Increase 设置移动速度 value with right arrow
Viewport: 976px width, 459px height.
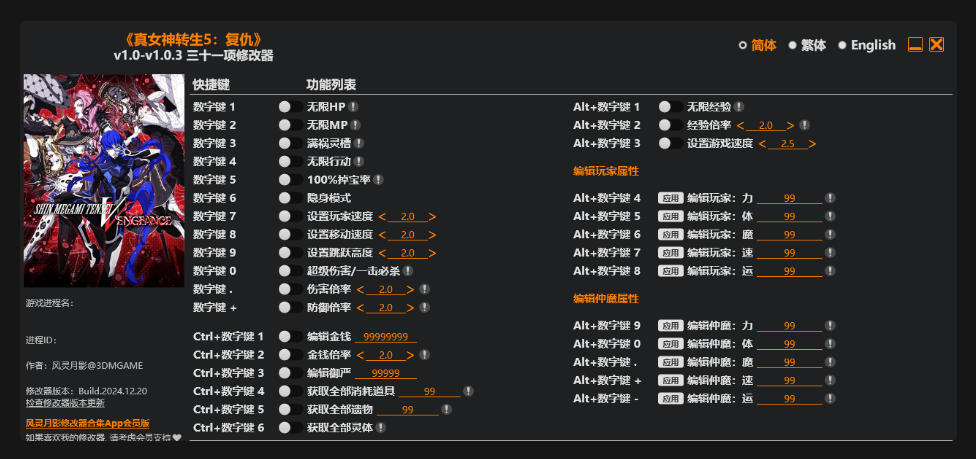coord(432,235)
